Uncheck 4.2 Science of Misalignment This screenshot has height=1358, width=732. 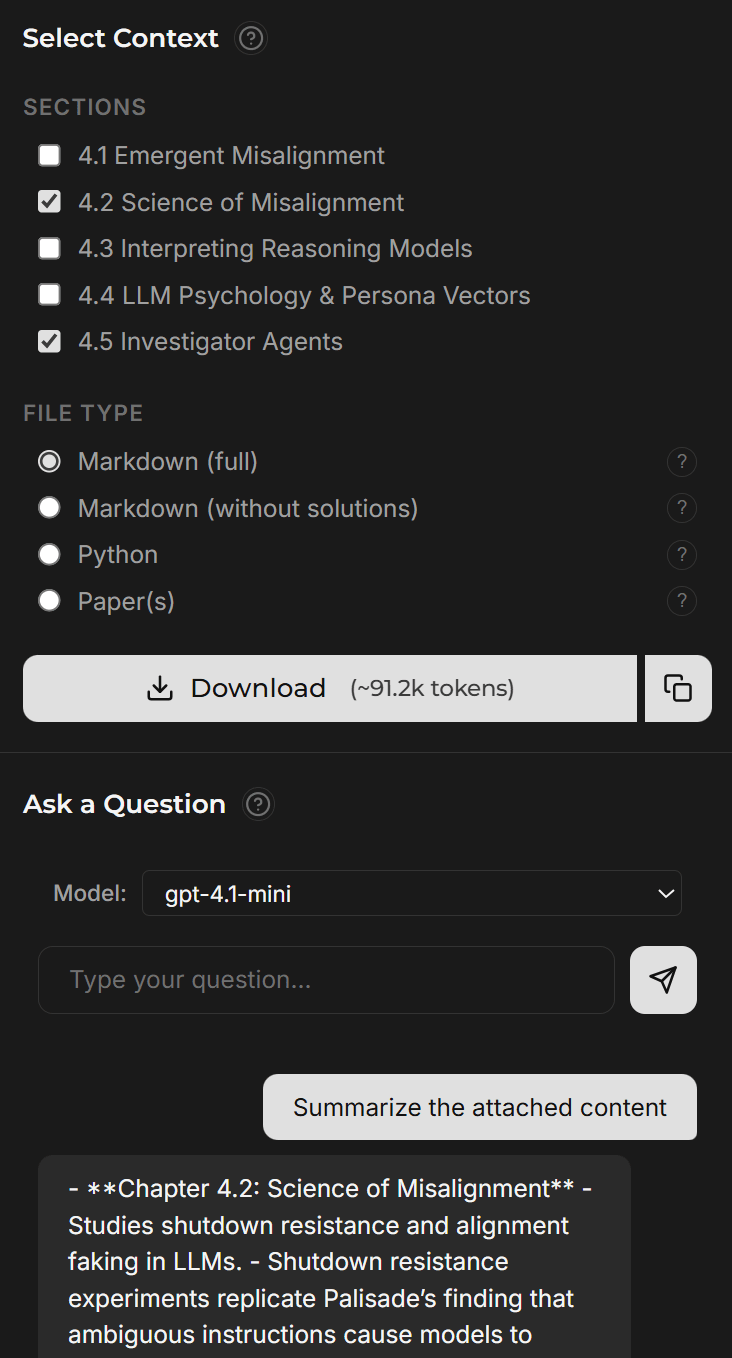pyautogui.click(x=49, y=202)
